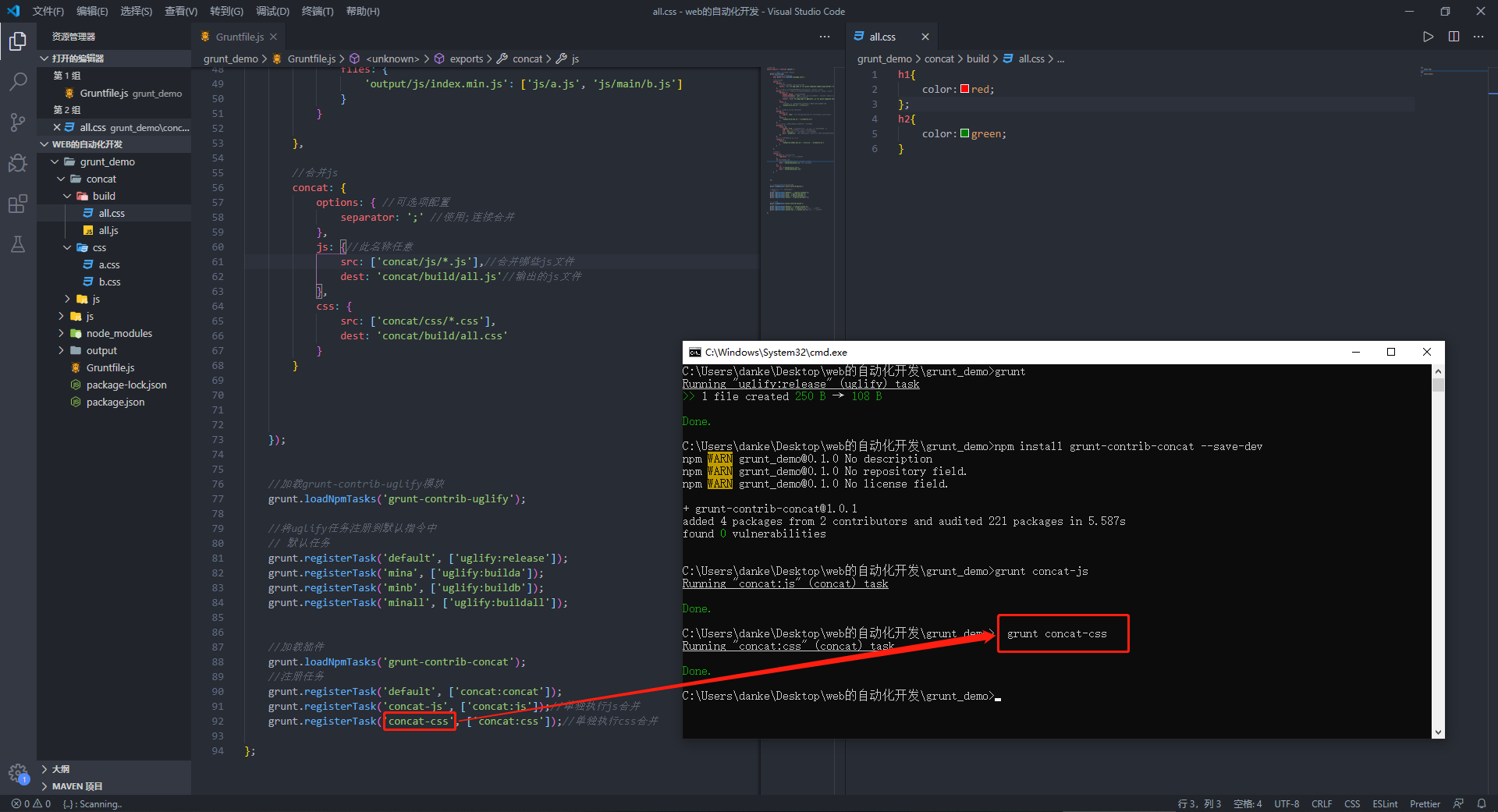Viewport: 1498px width, 812px height.
Task: Click the concat breadcrumb in Gruntfile.js path
Action: tap(527, 59)
